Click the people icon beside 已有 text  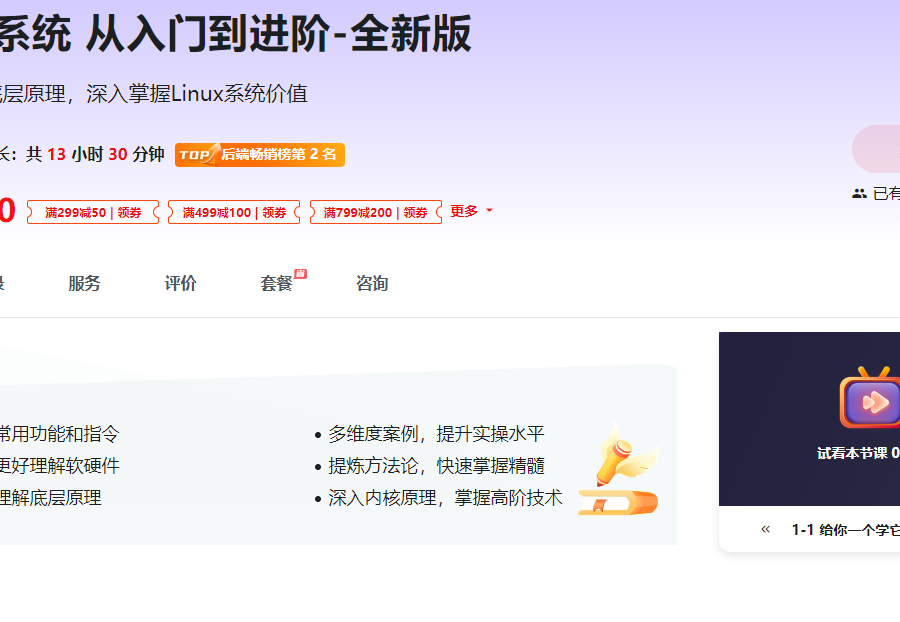tap(861, 194)
